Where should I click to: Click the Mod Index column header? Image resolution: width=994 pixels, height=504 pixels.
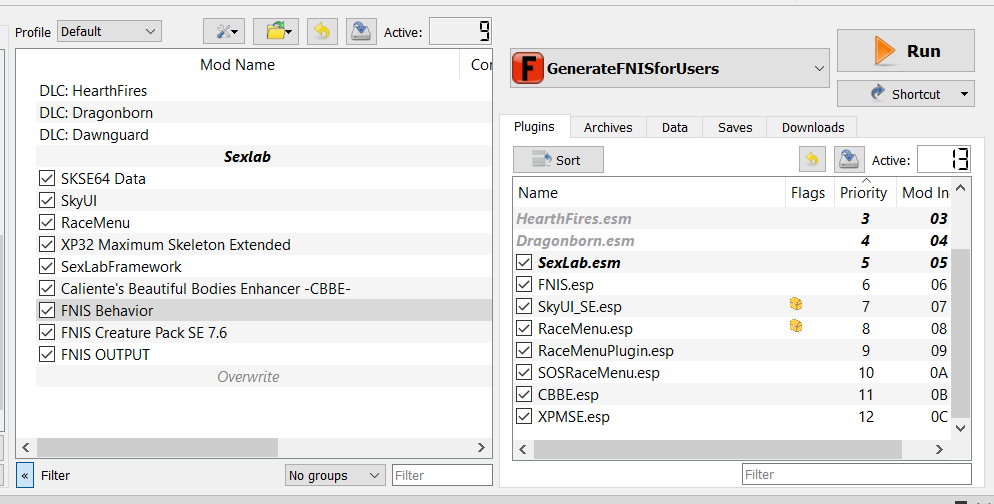tap(924, 193)
